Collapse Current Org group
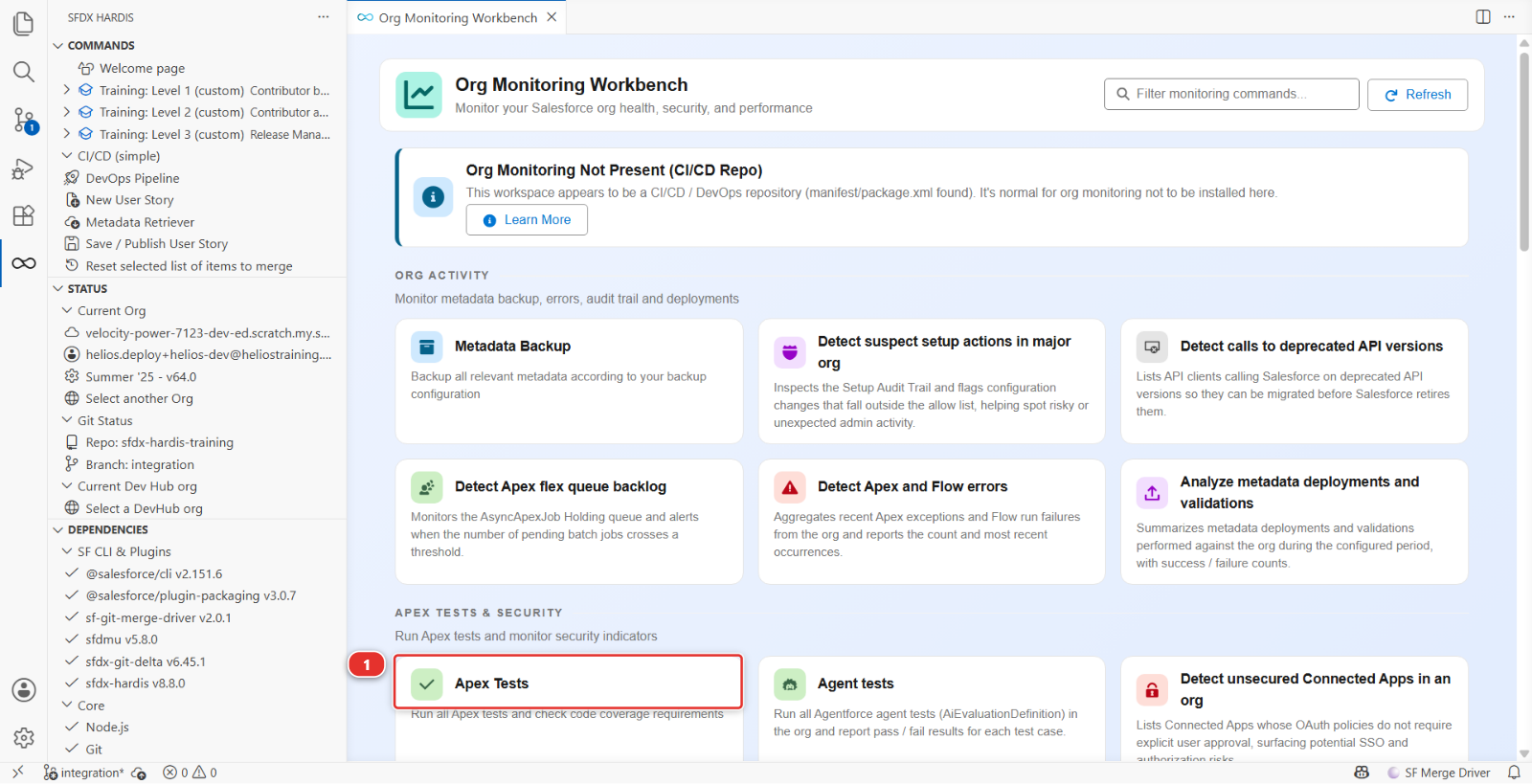Viewport: 1532px width, 784px height. [67, 310]
